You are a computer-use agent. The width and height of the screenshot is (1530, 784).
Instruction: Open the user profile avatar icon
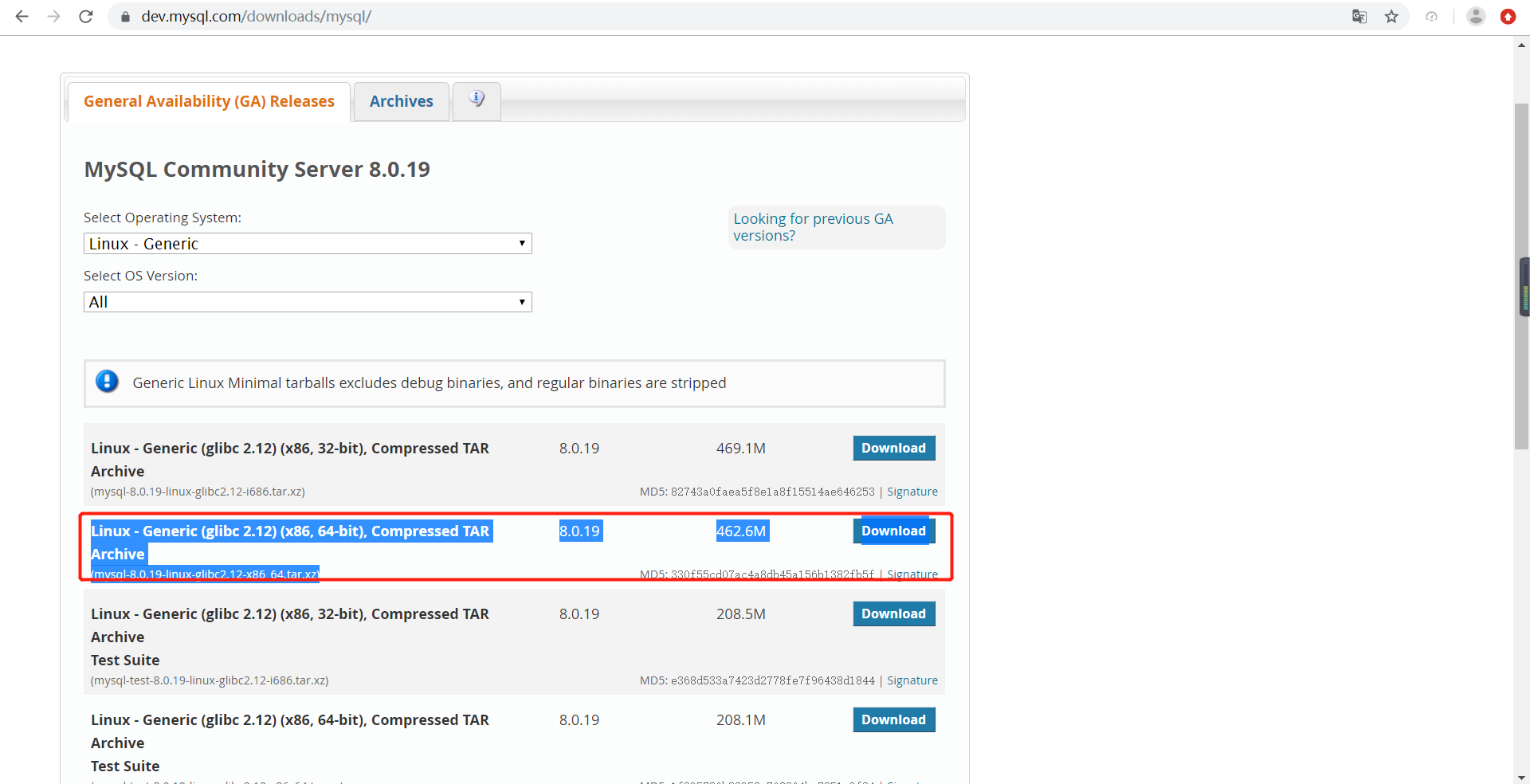click(x=1476, y=17)
